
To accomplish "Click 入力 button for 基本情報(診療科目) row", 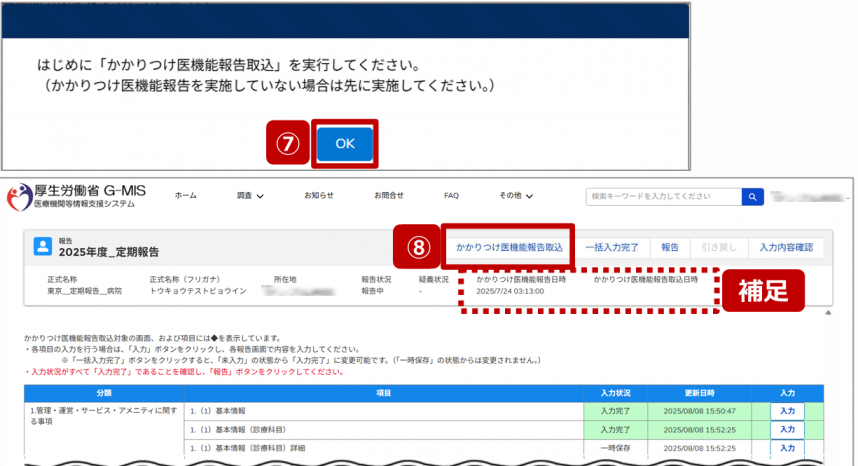I will pyautogui.click(x=787, y=429).
